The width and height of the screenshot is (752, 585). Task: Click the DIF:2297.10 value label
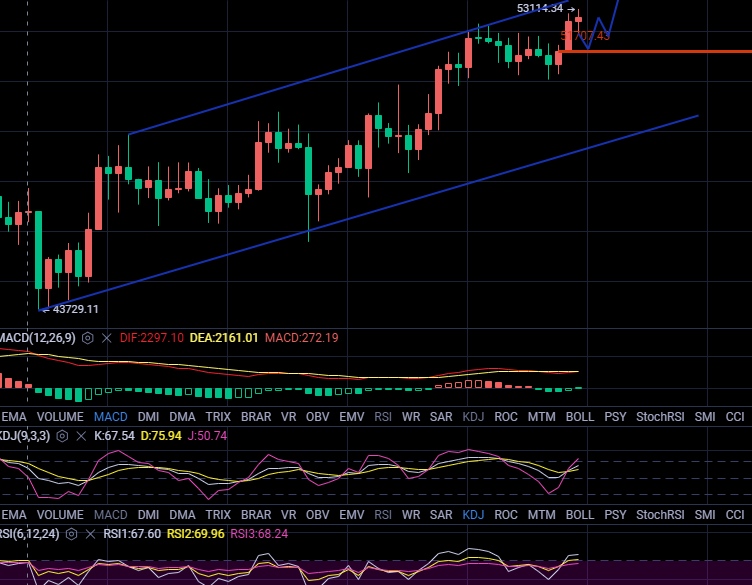point(152,338)
